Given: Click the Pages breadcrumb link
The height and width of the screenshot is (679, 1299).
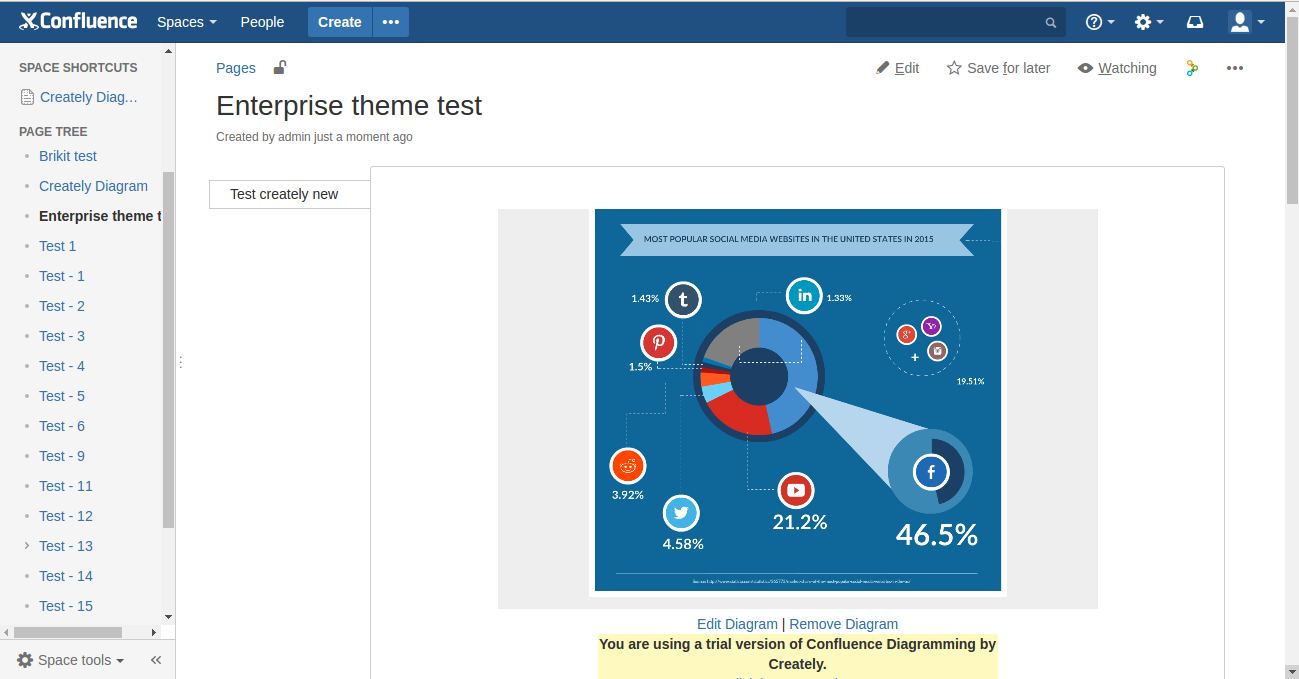Looking at the screenshot, I should click(x=236, y=68).
